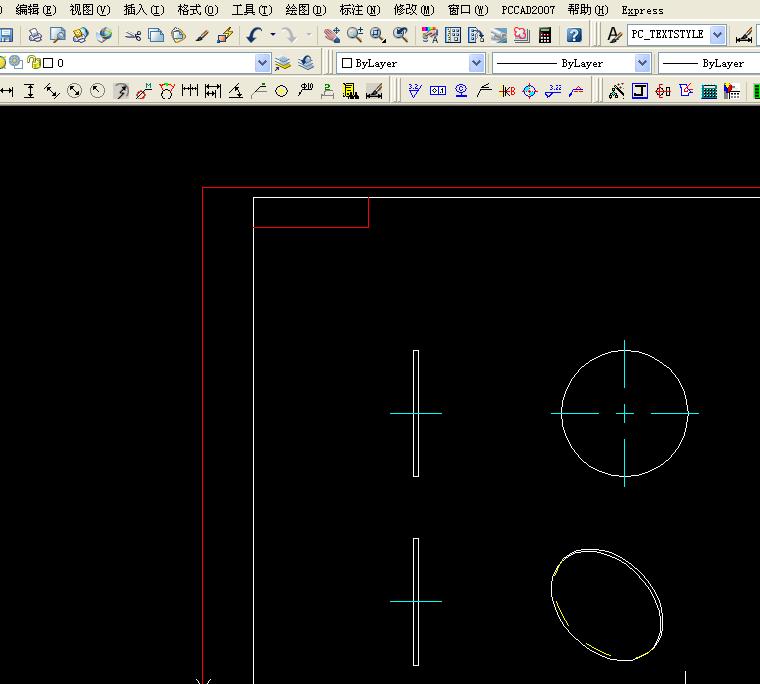This screenshot has height=684, width=760.
Task: Activate the Pan hand tool
Action: [332, 35]
